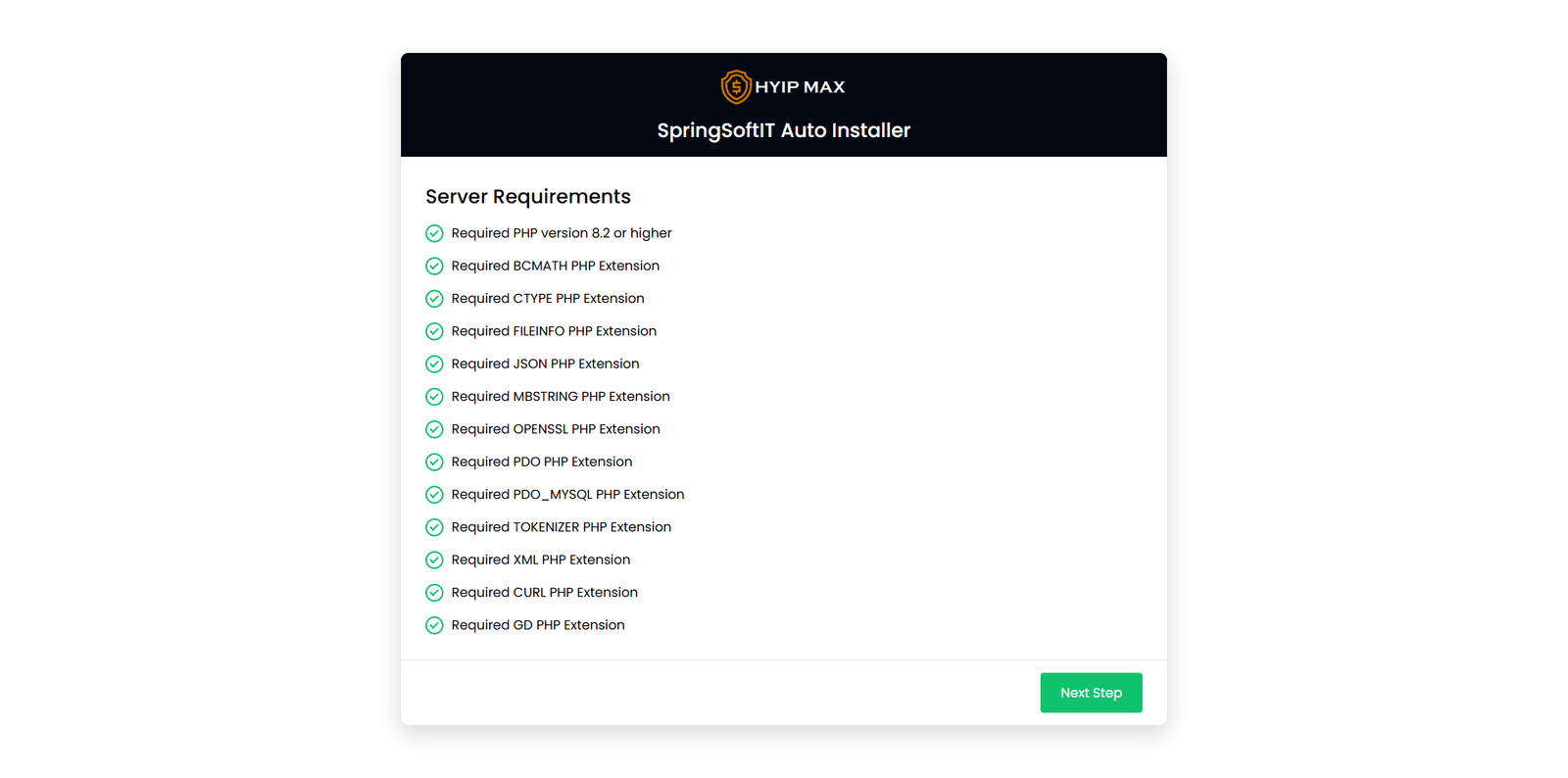Click the CURL extension checkmark icon
Screen dimensions: 1568x778
434,593
